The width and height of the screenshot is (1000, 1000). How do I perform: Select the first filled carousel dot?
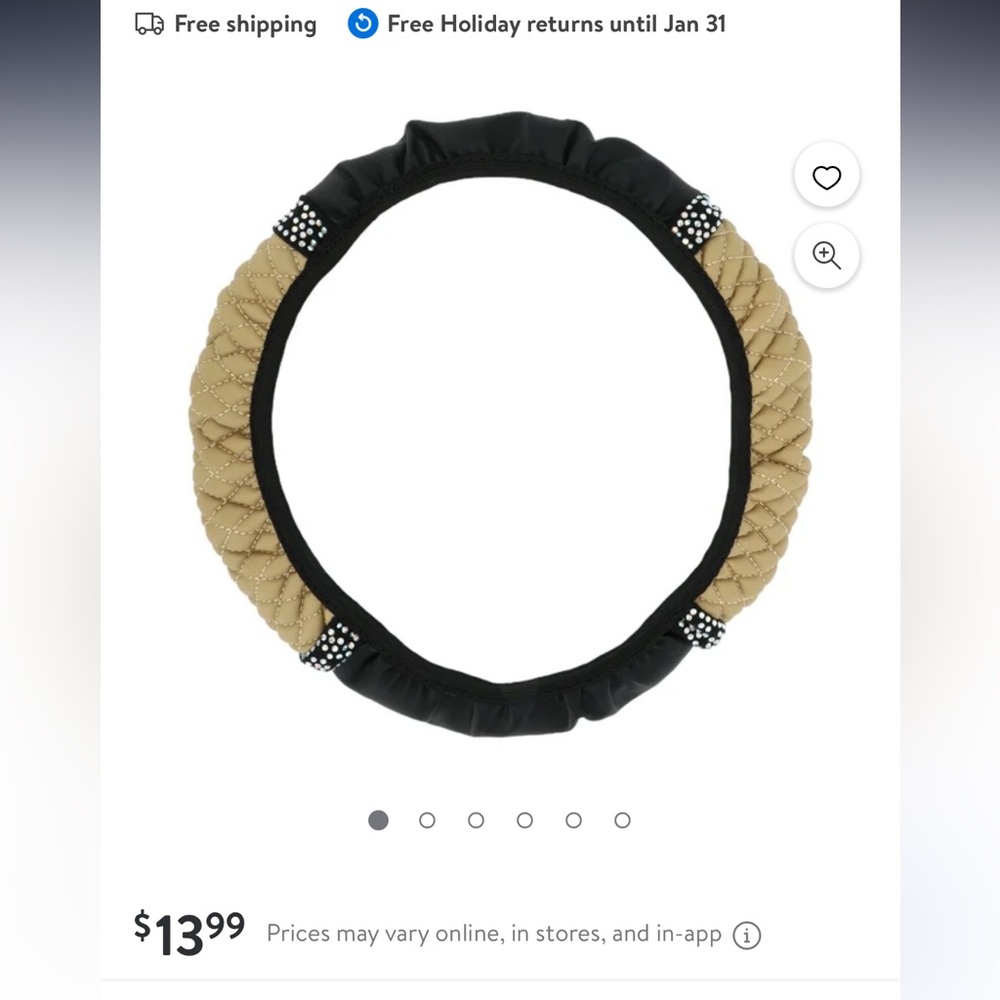click(378, 820)
